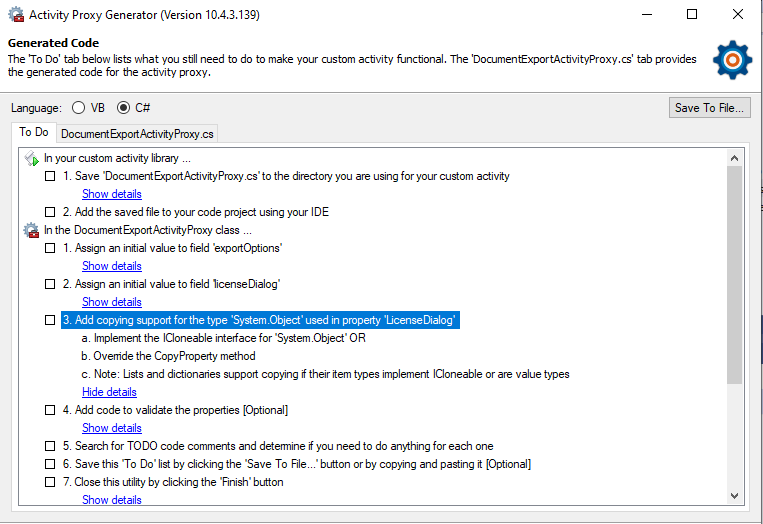Check the Search for TODO comments task

pos(50,446)
